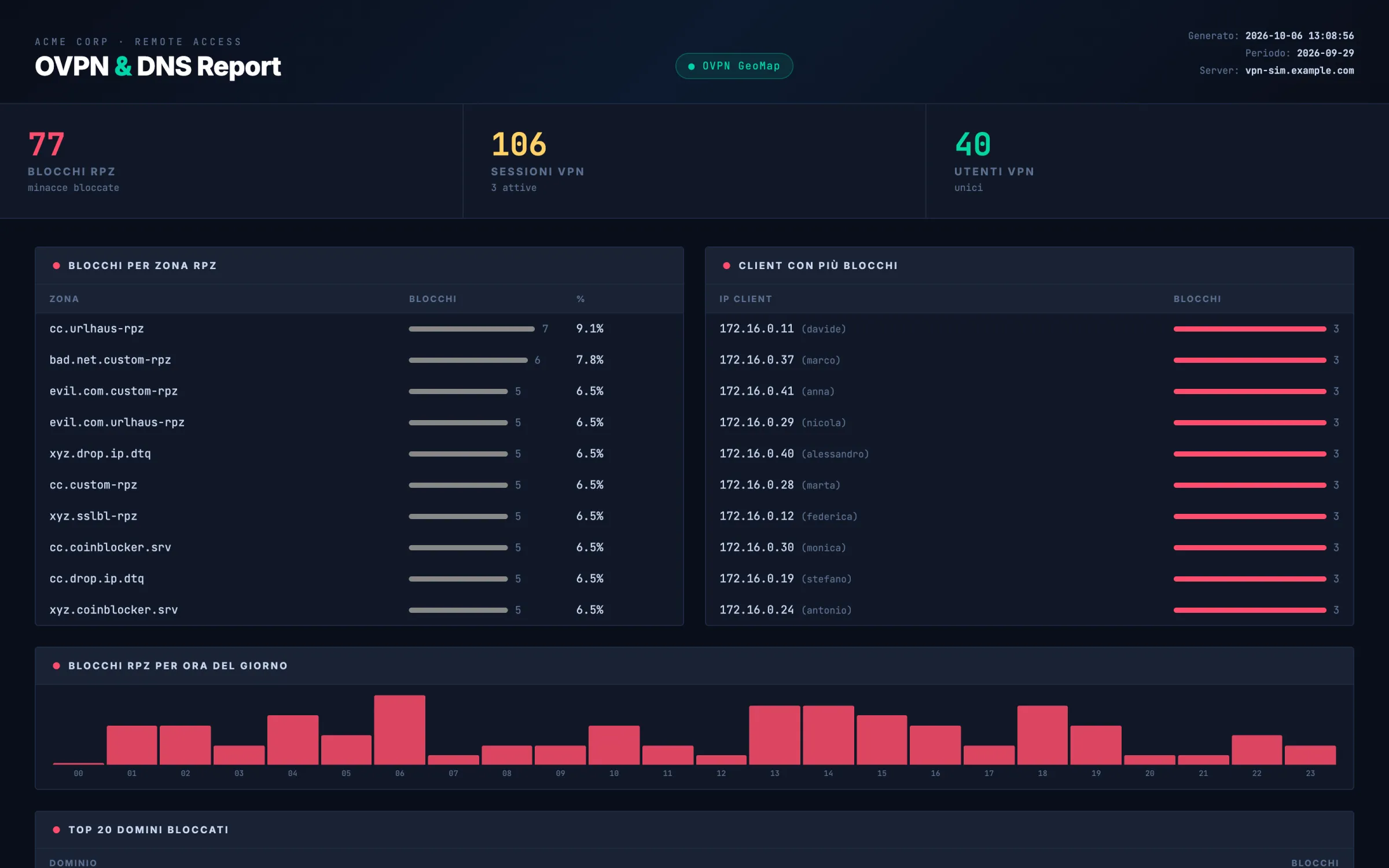Click the cc.urlhaus-rpz block count bar

472,329
